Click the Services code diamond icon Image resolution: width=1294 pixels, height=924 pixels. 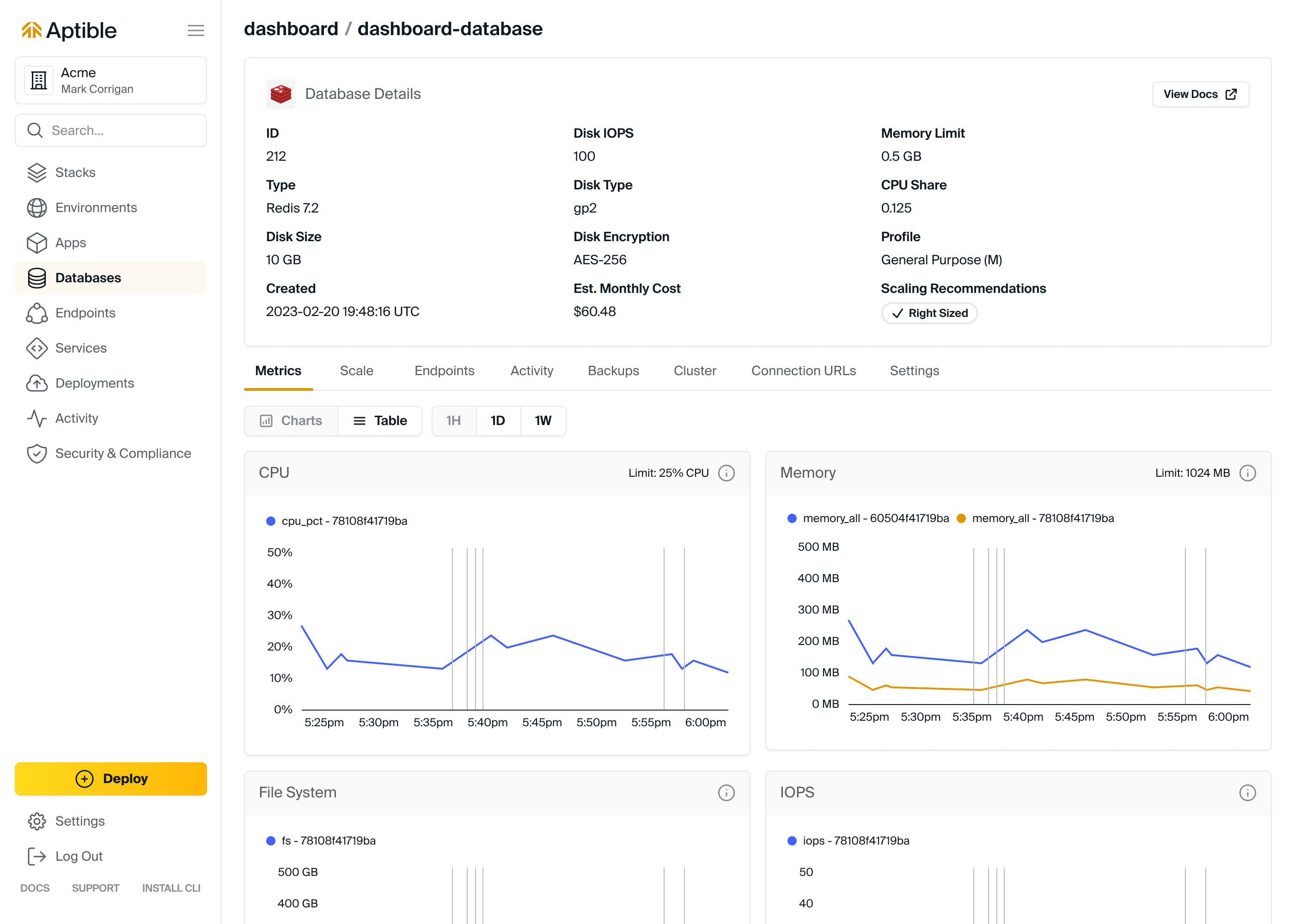pyautogui.click(x=37, y=348)
